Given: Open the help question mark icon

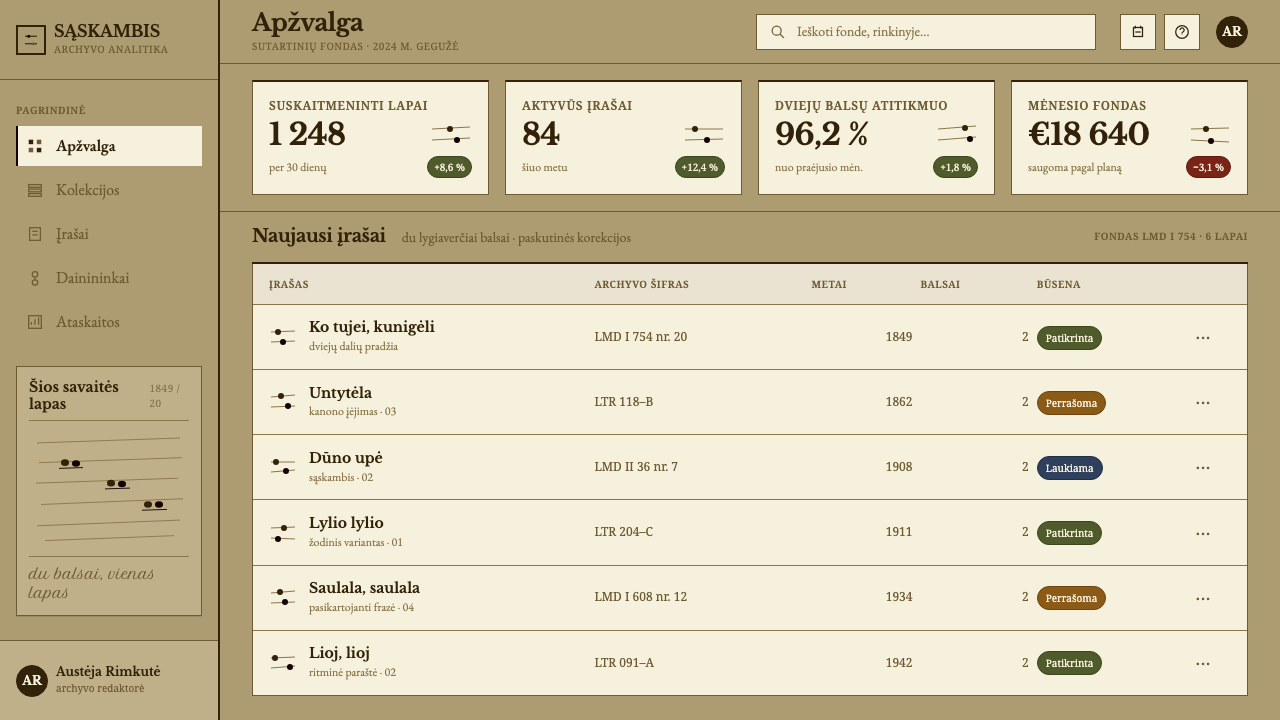Looking at the screenshot, I should (1182, 32).
